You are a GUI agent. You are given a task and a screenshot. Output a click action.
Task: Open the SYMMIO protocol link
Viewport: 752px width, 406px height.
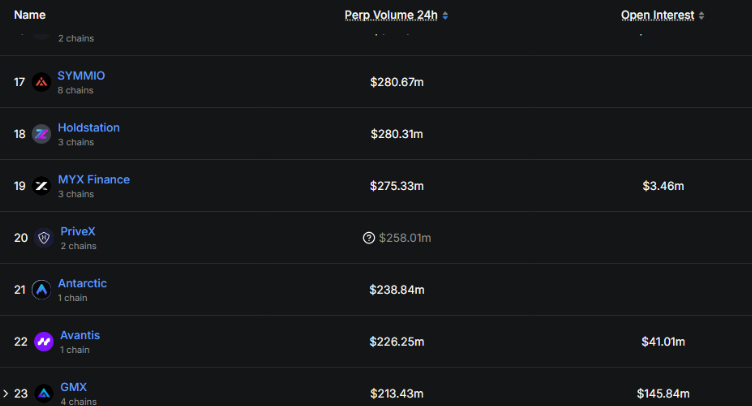tap(81, 76)
